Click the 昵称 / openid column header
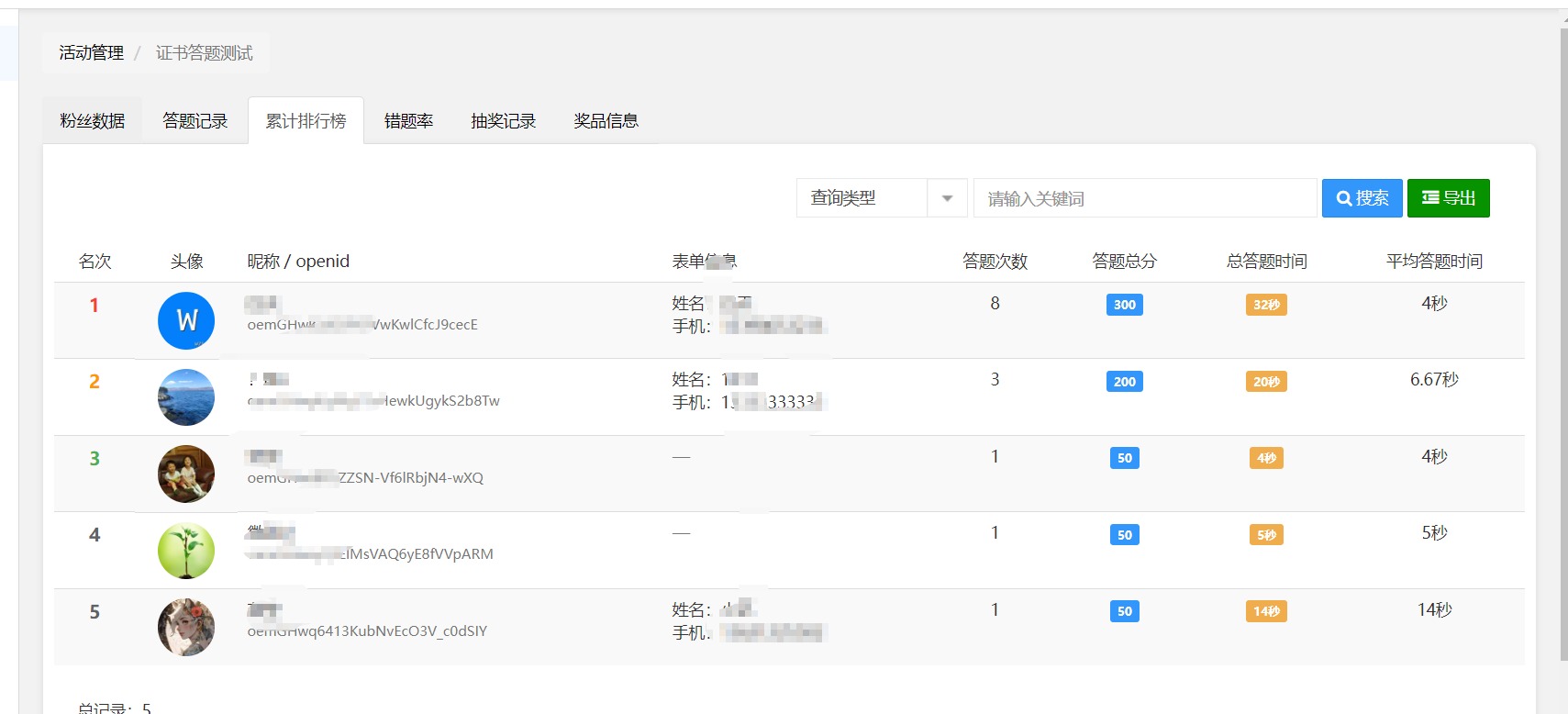This screenshot has height=714, width=1568. 298,262
